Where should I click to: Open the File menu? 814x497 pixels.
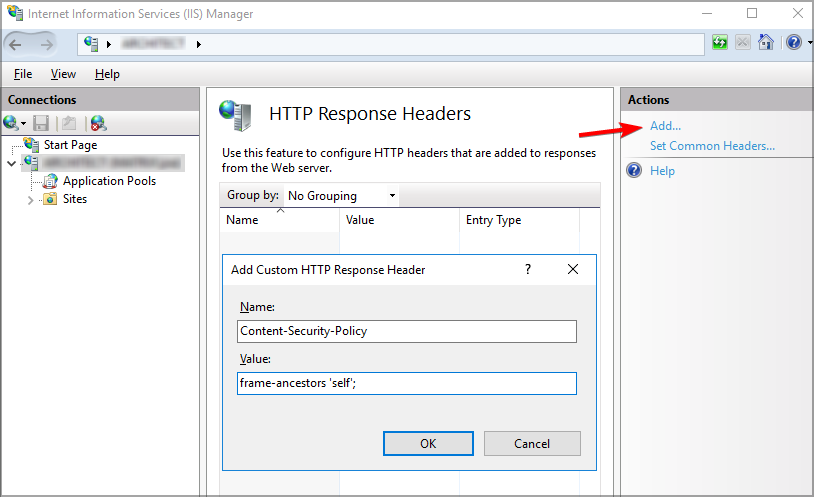23,74
